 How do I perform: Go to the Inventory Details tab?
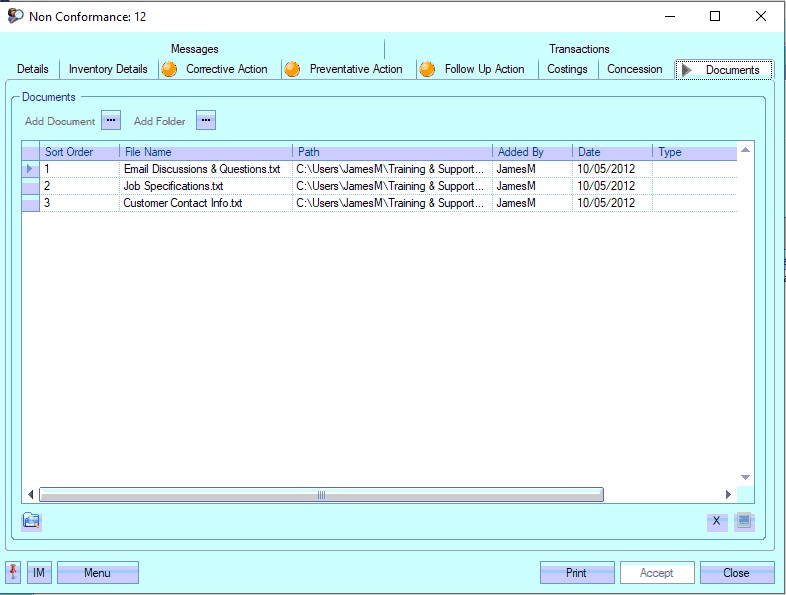tap(108, 69)
